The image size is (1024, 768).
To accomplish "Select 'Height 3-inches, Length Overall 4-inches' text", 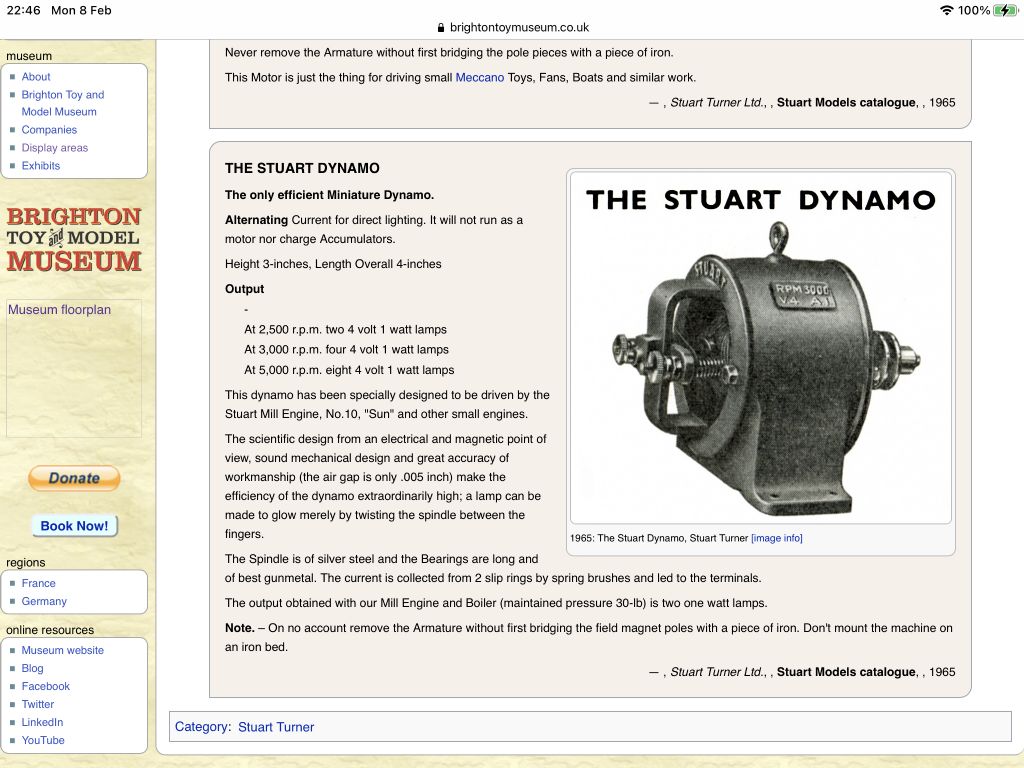I will click(x=333, y=264).
